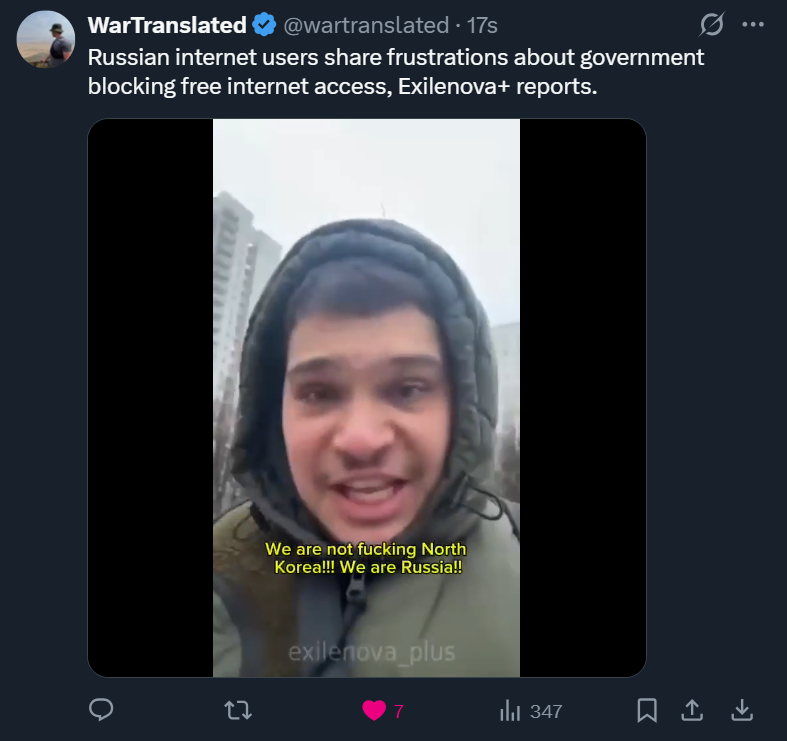Open the share upload-arrow menu

pyautogui.click(x=692, y=710)
